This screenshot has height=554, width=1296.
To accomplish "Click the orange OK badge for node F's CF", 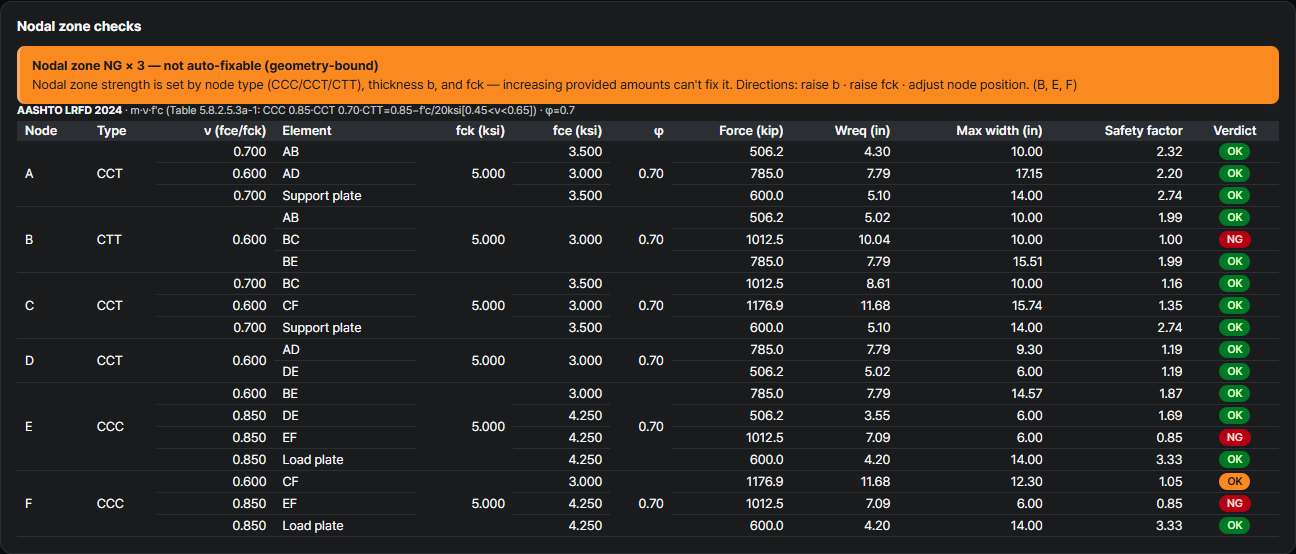I will [x=1234, y=482].
